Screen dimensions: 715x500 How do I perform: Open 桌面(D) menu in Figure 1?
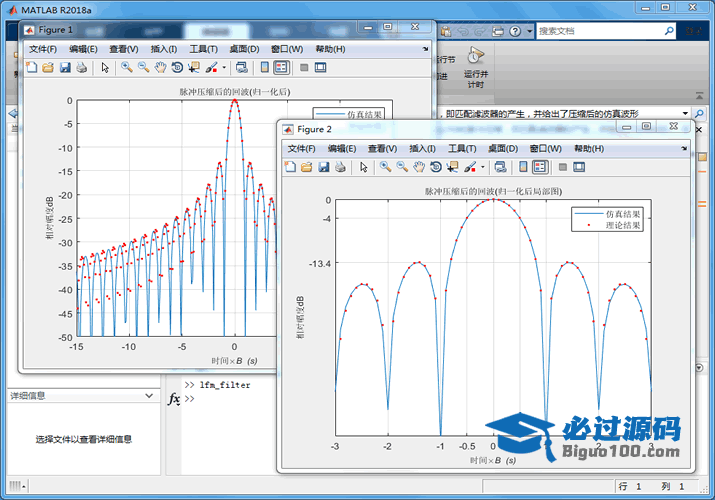[244, 49]
